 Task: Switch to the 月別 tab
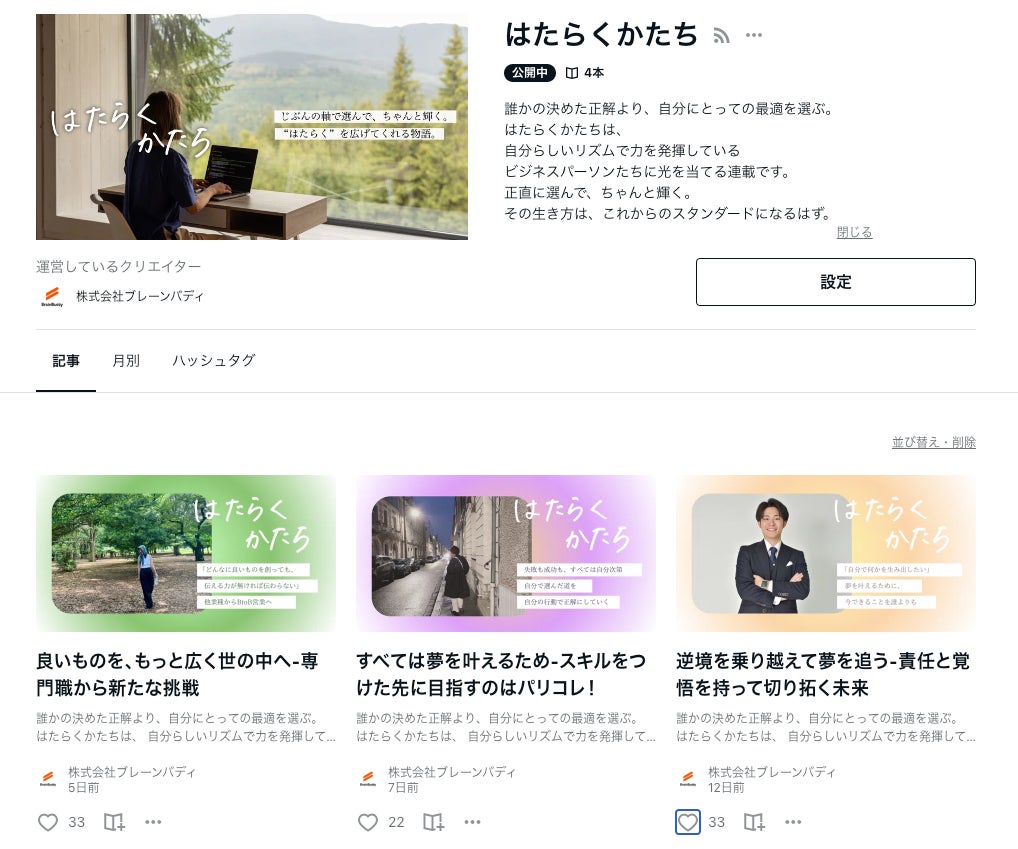pyautogui.click(x=126, y=361)
